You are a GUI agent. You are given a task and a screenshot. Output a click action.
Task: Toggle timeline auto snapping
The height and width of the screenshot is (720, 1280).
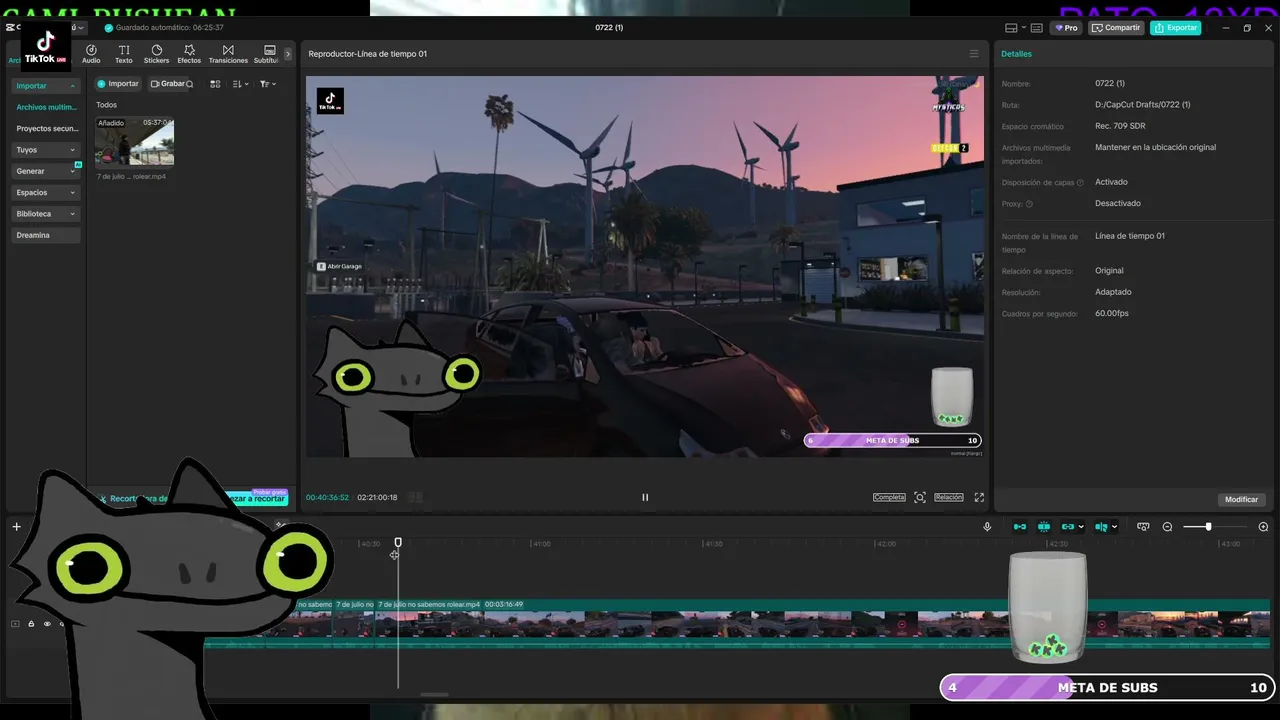pos(1044,527)
